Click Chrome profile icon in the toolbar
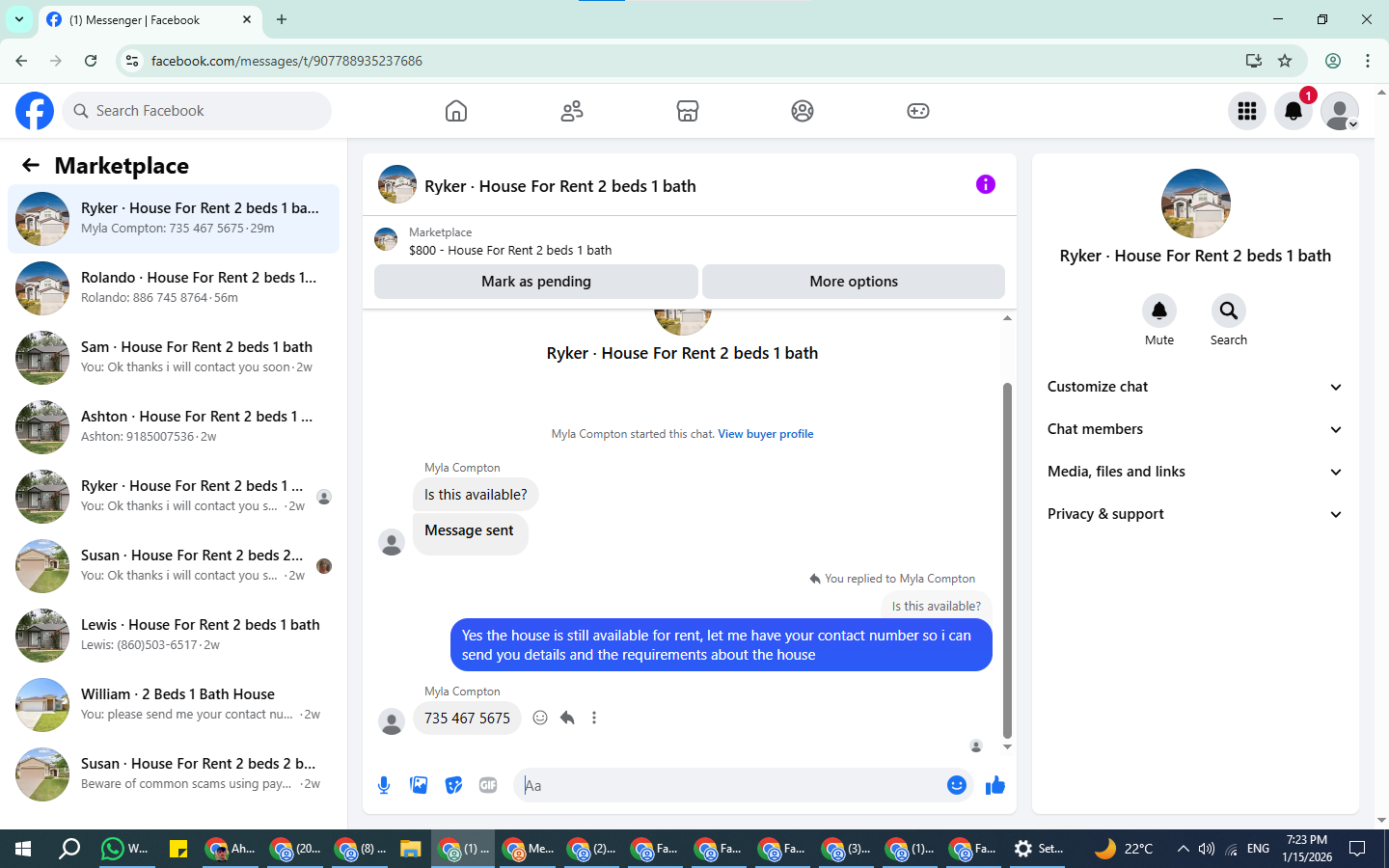 pos(1333,61)
